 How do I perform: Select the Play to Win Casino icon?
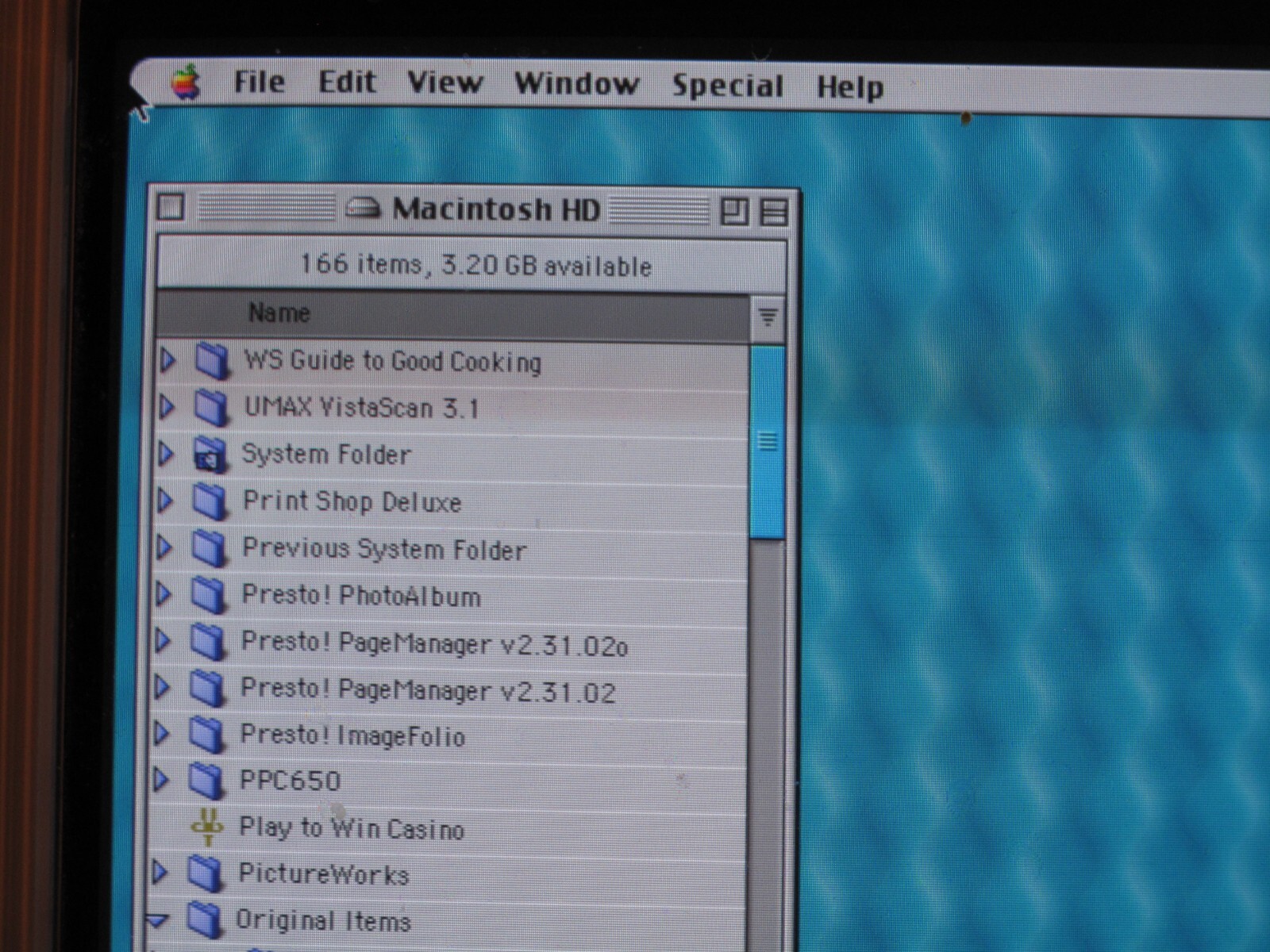point(207,827)
